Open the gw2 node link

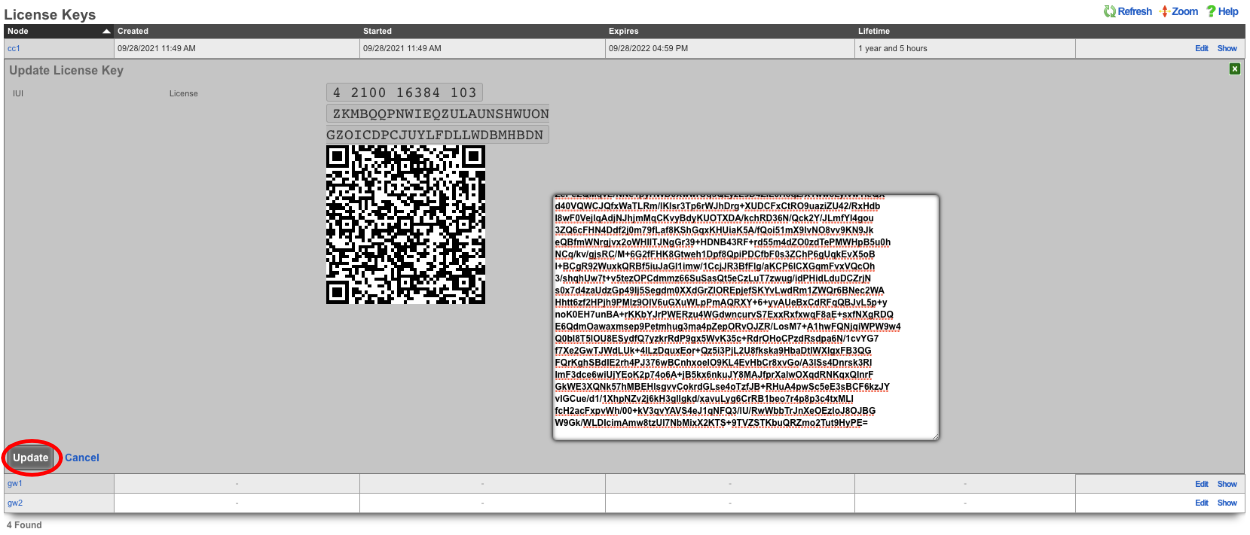[x=15, y=503]
